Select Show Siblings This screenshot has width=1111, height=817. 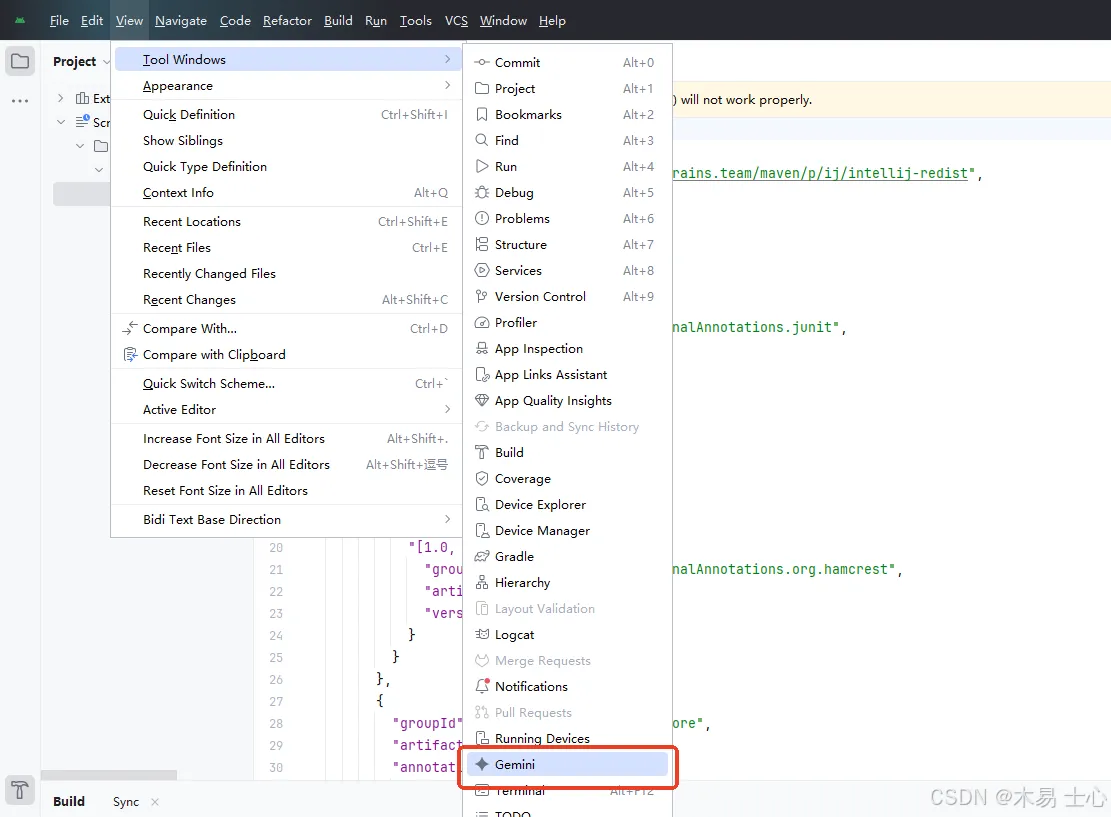coord(287,140)
